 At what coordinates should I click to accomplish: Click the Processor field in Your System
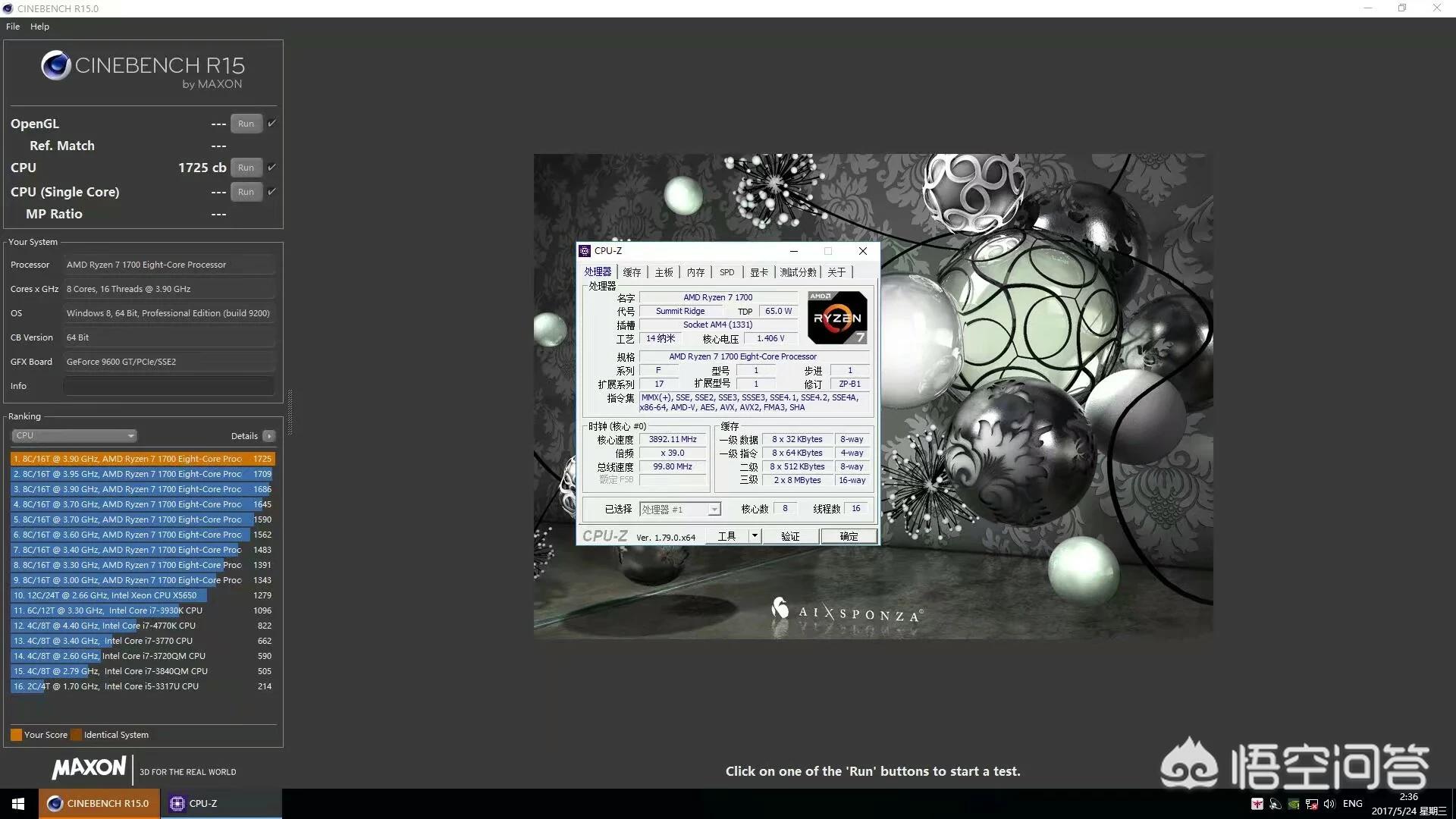click(168, 265)
